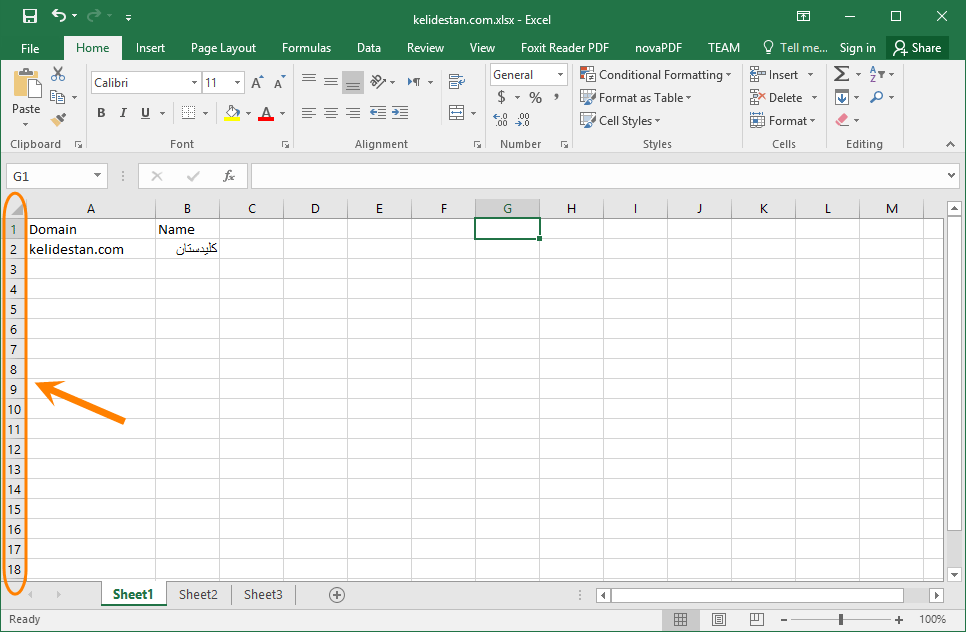Screen dimensions: 966x632
Task: Collapse the ribbon with chevron
Action: click(x=950, y=144)
